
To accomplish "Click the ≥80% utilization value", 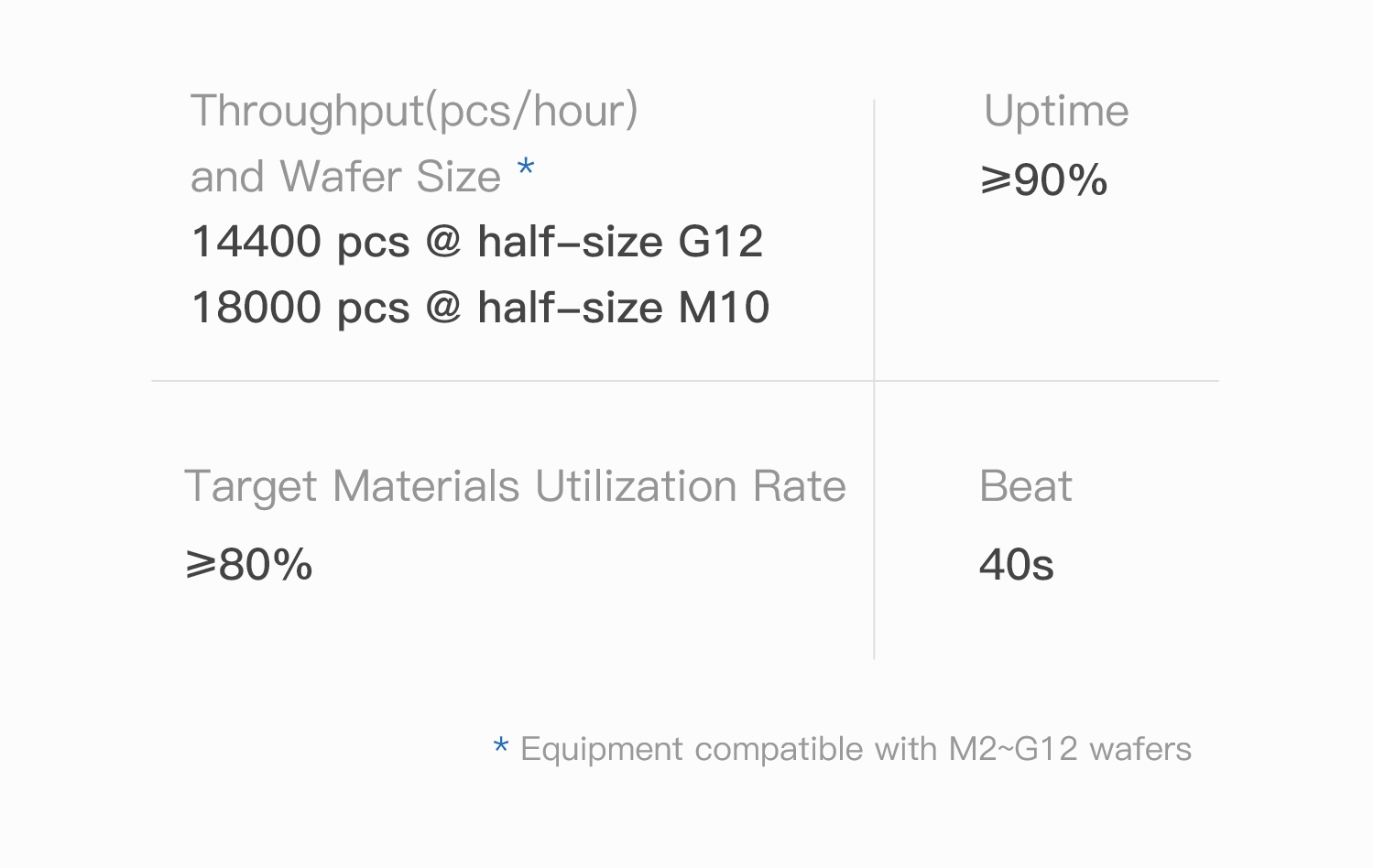I will [x=249, y=564].
